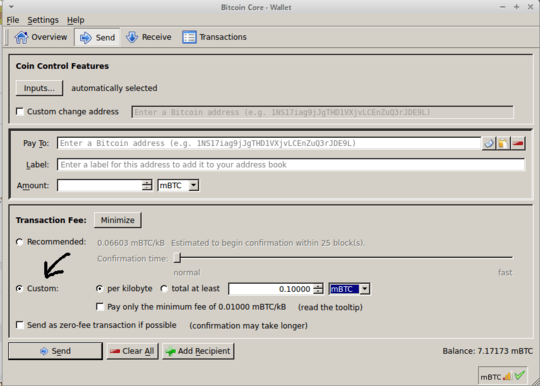
Task: Check Pay only the minimum fee option
Action: point(100,307)
